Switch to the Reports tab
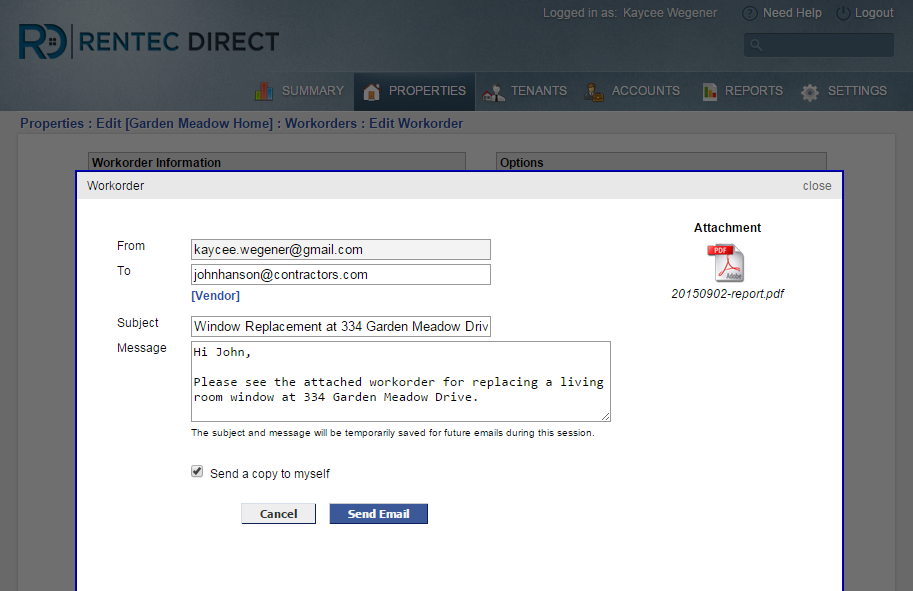This screenshot has width=913, height=591. (x=753, y=91)
